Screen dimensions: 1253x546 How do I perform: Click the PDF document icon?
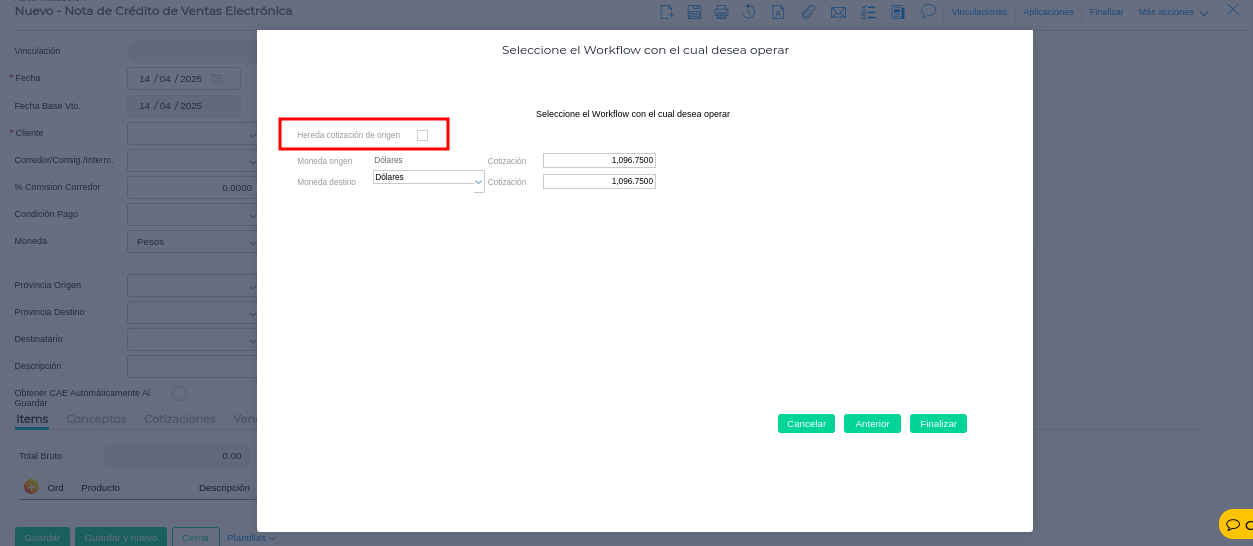pyautogui.click(x=778, y=12)
